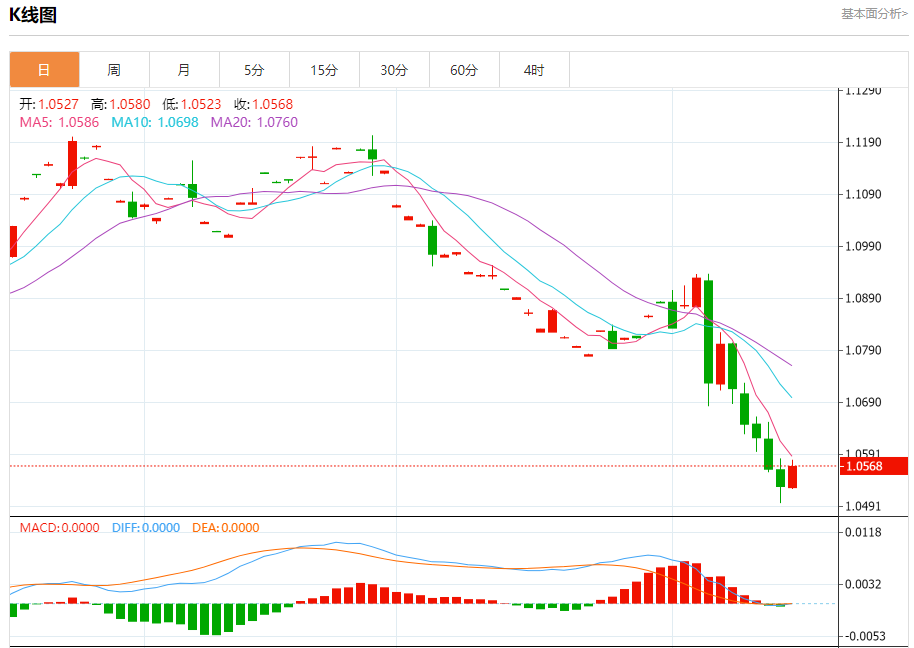Image resolution: width=914 pixels, height=648 pixels.
Task: Click the red 1.0568 current price tag
Action: click(862, 466)
